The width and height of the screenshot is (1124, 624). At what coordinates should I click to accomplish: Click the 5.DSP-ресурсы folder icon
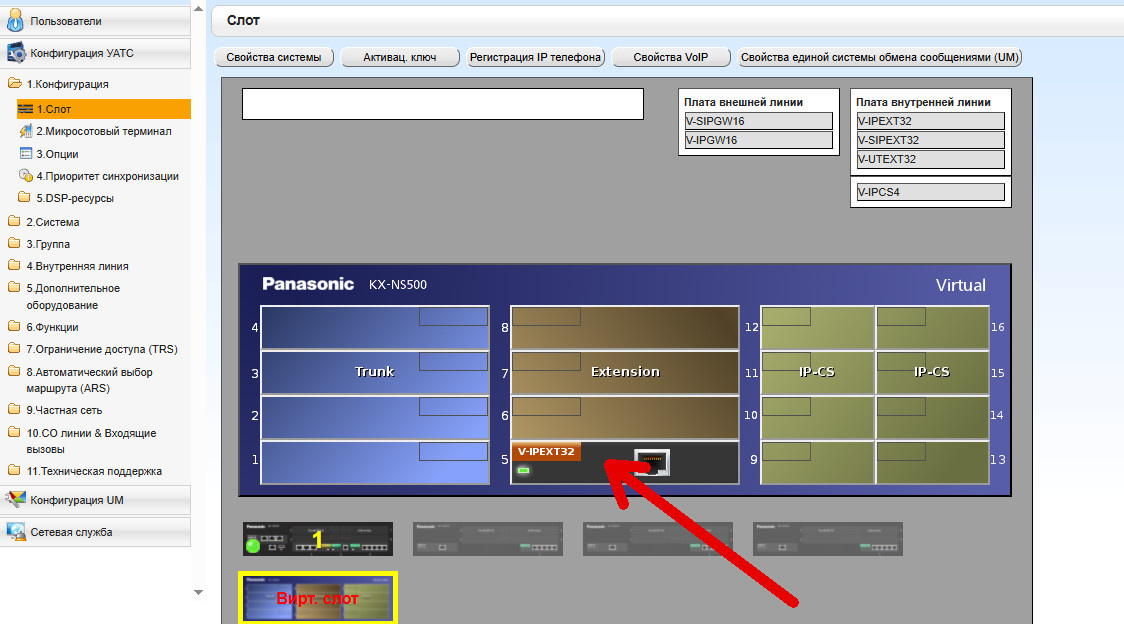tap(24, 197)
